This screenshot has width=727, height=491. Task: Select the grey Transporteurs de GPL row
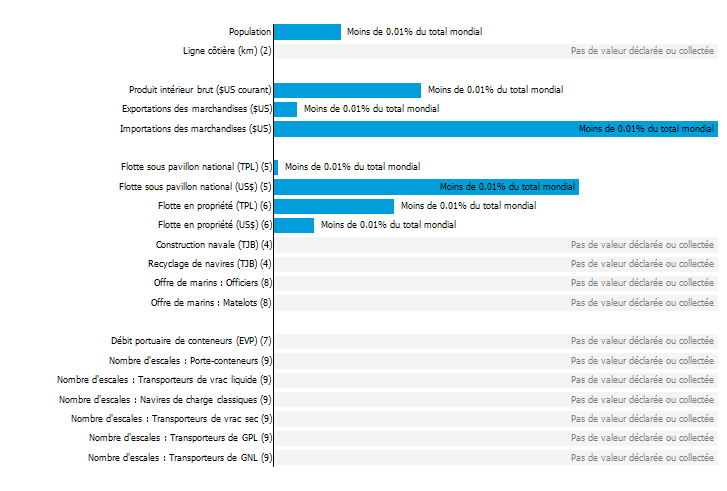click(x=496, y=438)
